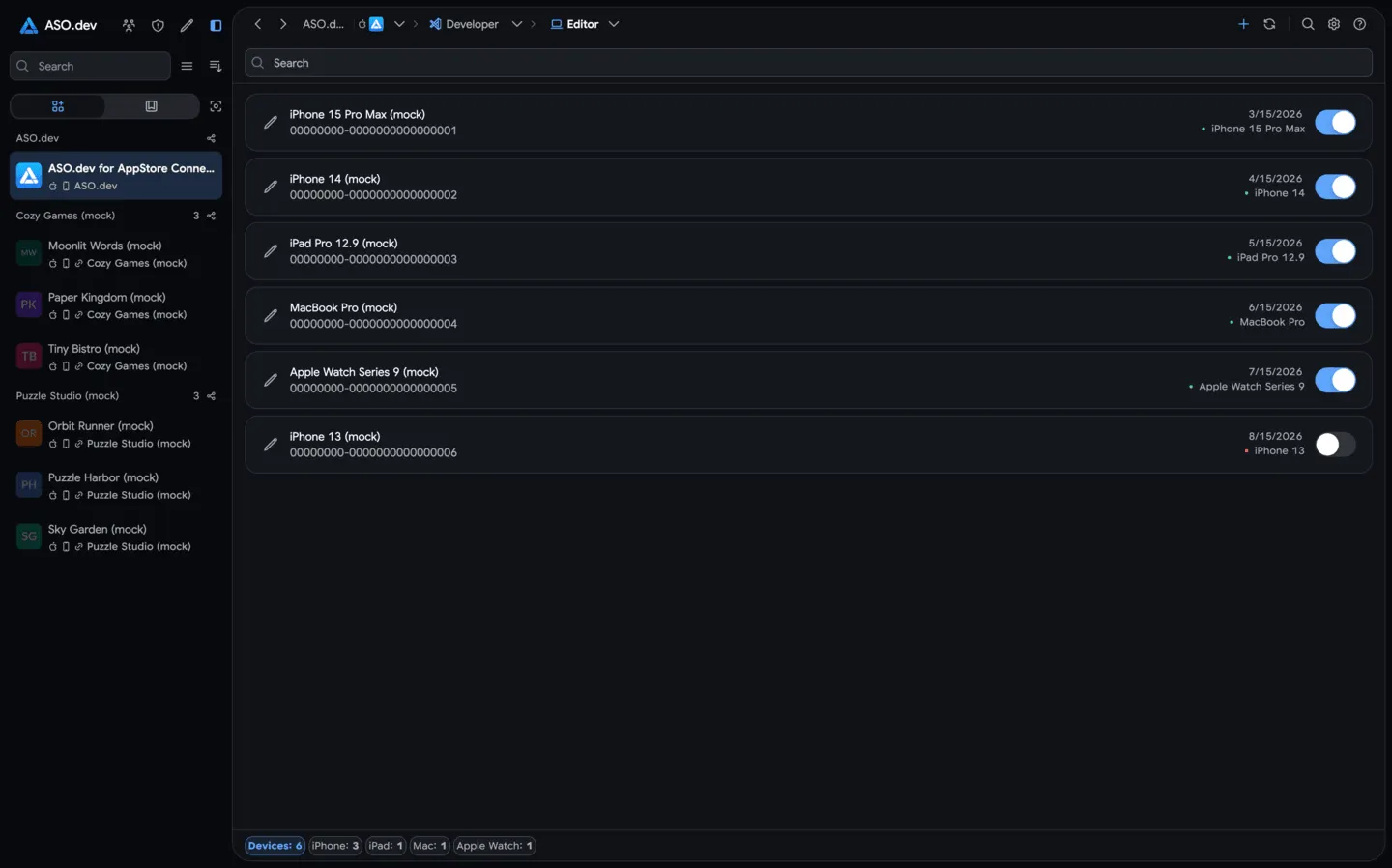Filter by Apple Watch: 1 device
Viewport: 1392px width, 868px height.
click(495, 846)
